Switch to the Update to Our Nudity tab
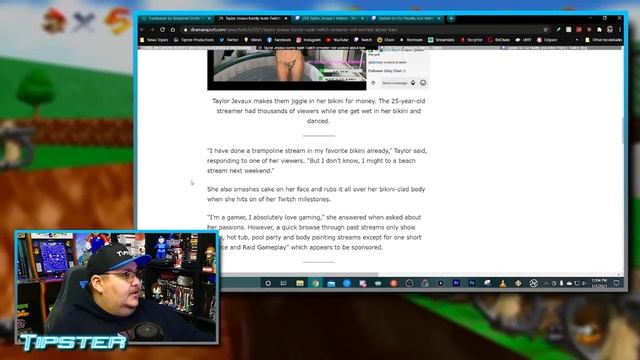 tap(406, 18)
